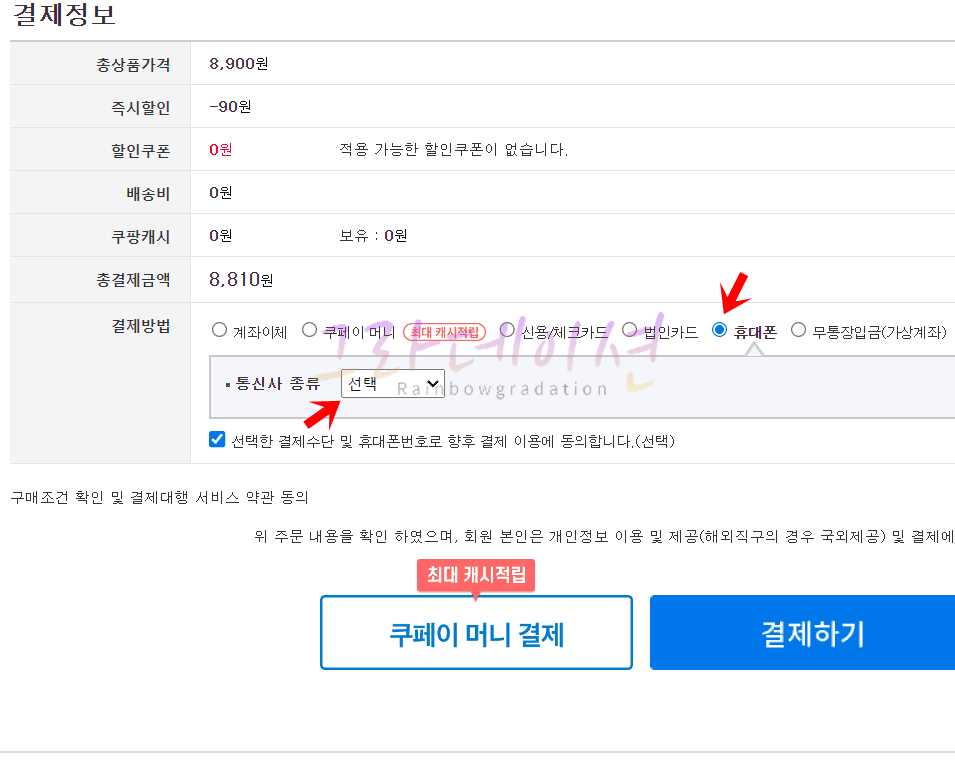Click the -90원 instant discount value
Image resolution: width=955 pixels, height=769 pixels.
[x=230, y=107]
